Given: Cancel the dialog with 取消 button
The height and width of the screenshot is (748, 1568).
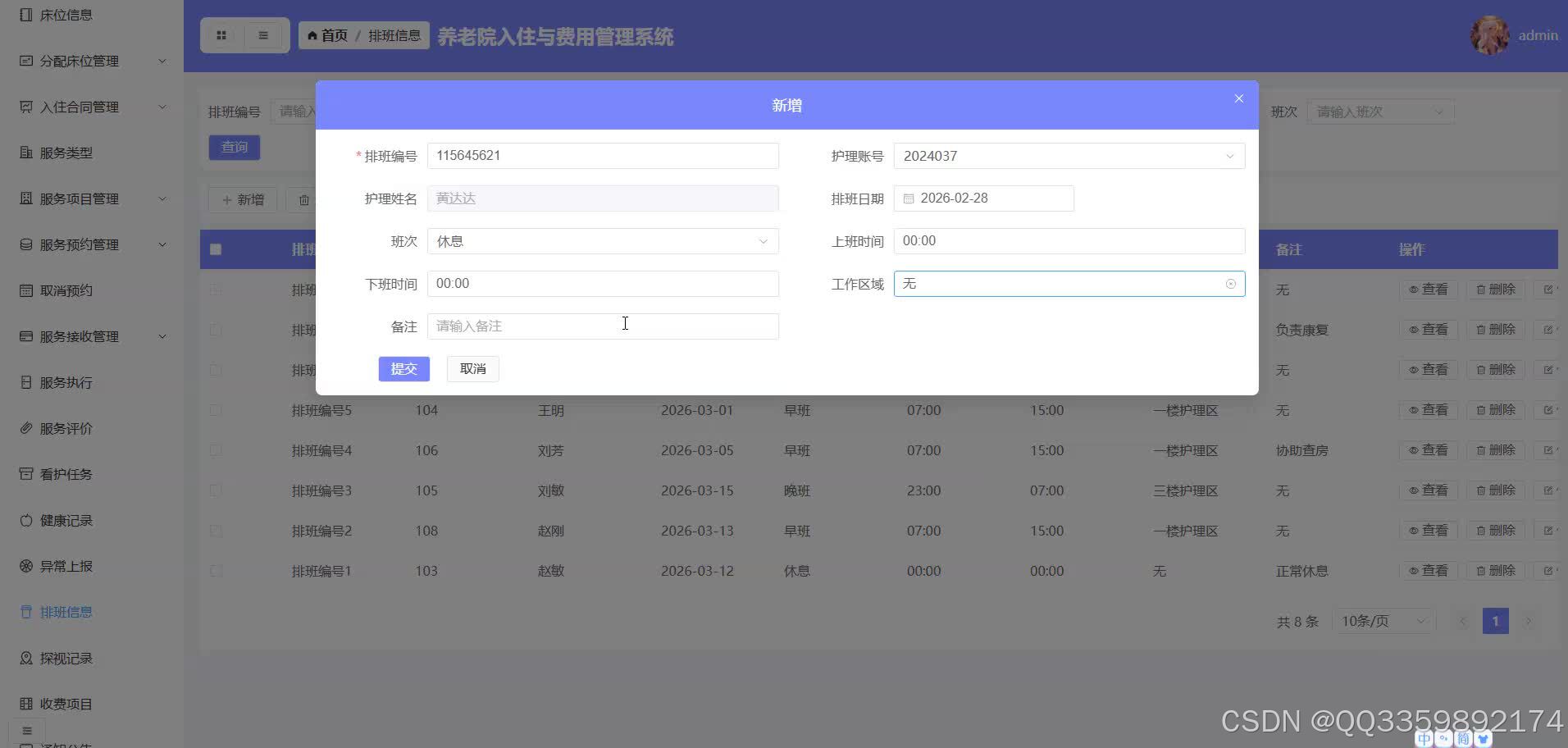Looking at the screenshot, I should (x=472, y=369).
